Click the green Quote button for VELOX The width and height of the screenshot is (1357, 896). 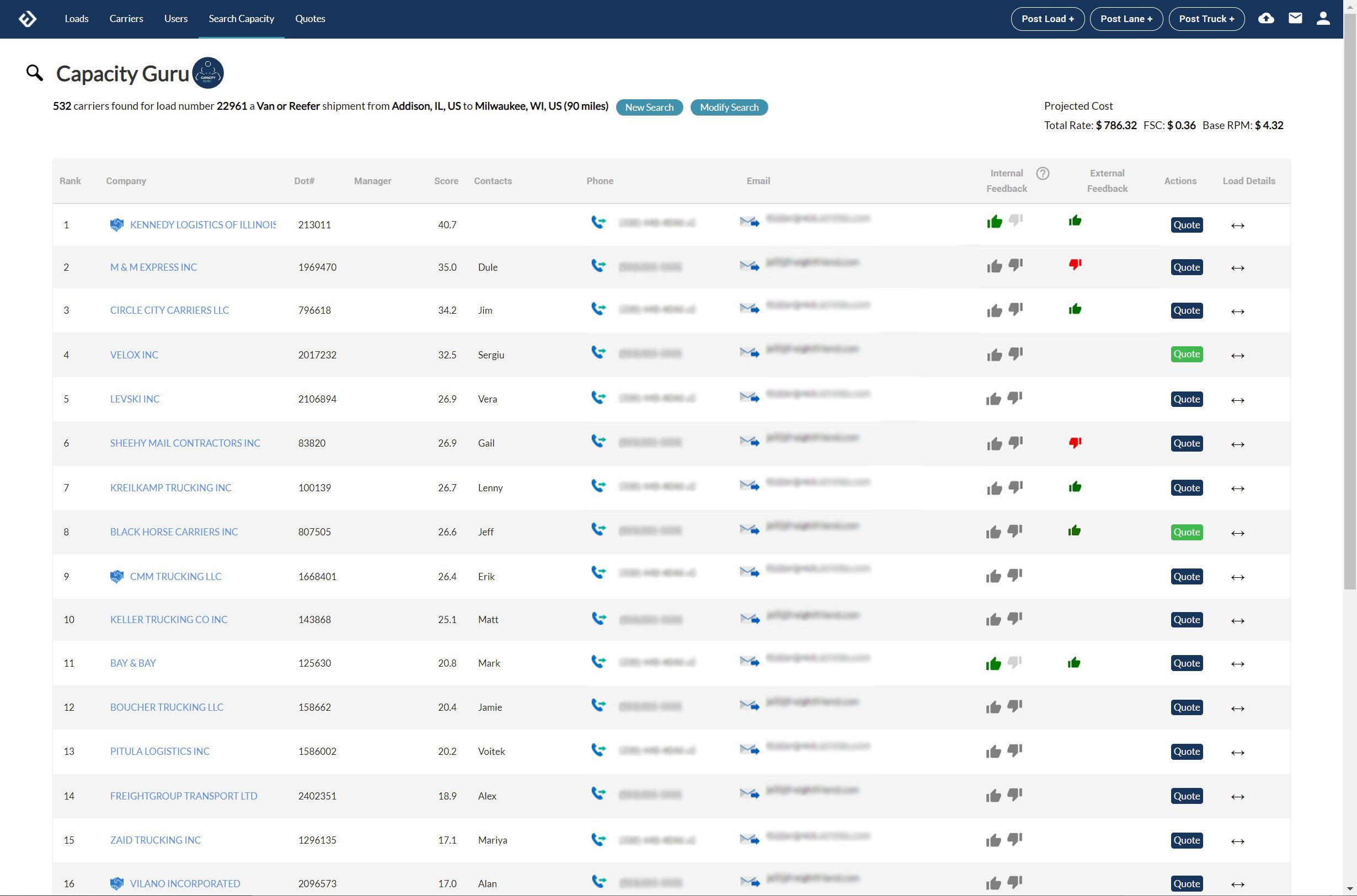[x=1186, y=355]
